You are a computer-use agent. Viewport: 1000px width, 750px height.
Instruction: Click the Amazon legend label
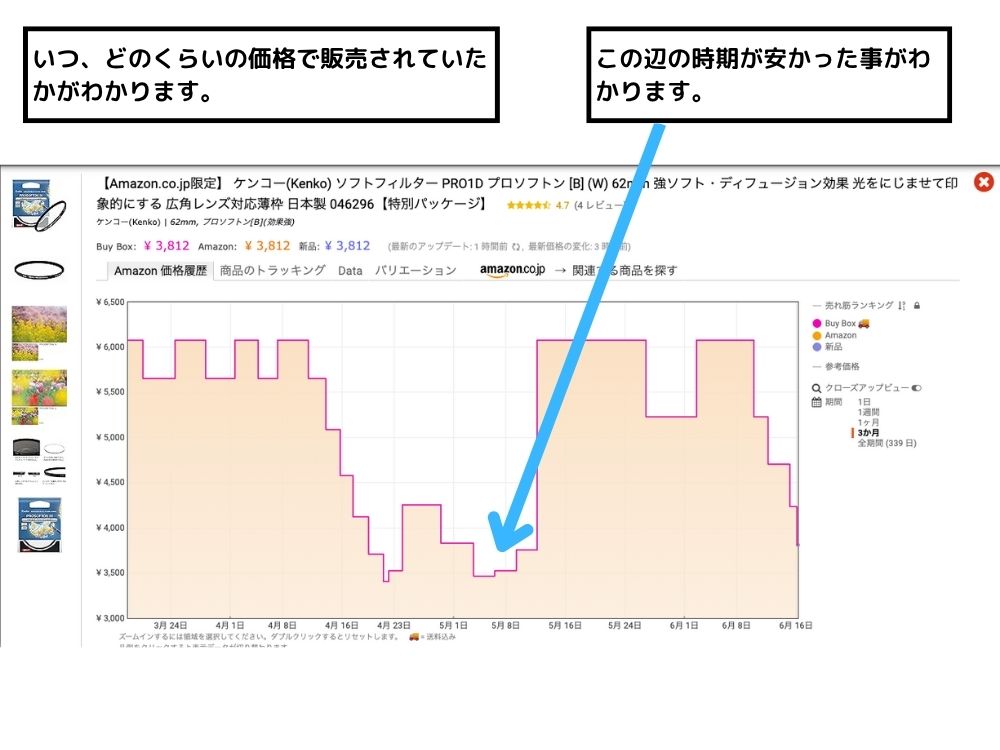pos(841,335)
